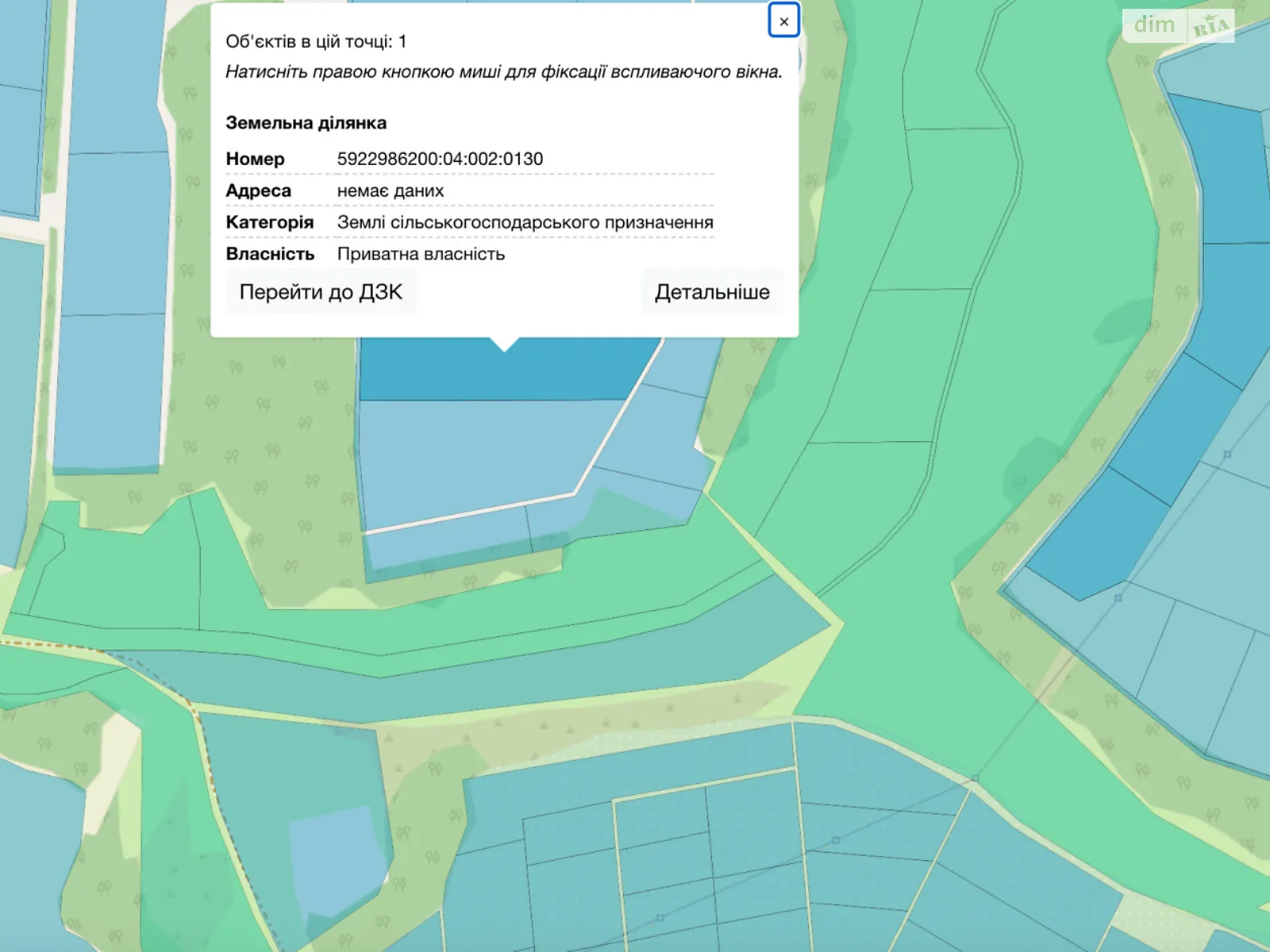Click the 'Об'єктів в цій точці: 1' text
1270x952 pixels.
click(316, 41)
